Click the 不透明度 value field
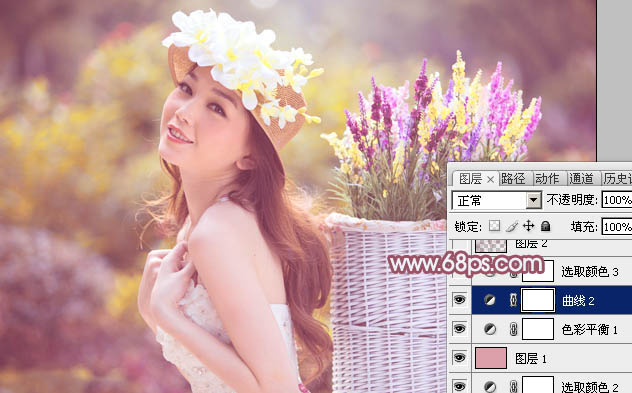The image size is (632, 393). coord(617,200)
